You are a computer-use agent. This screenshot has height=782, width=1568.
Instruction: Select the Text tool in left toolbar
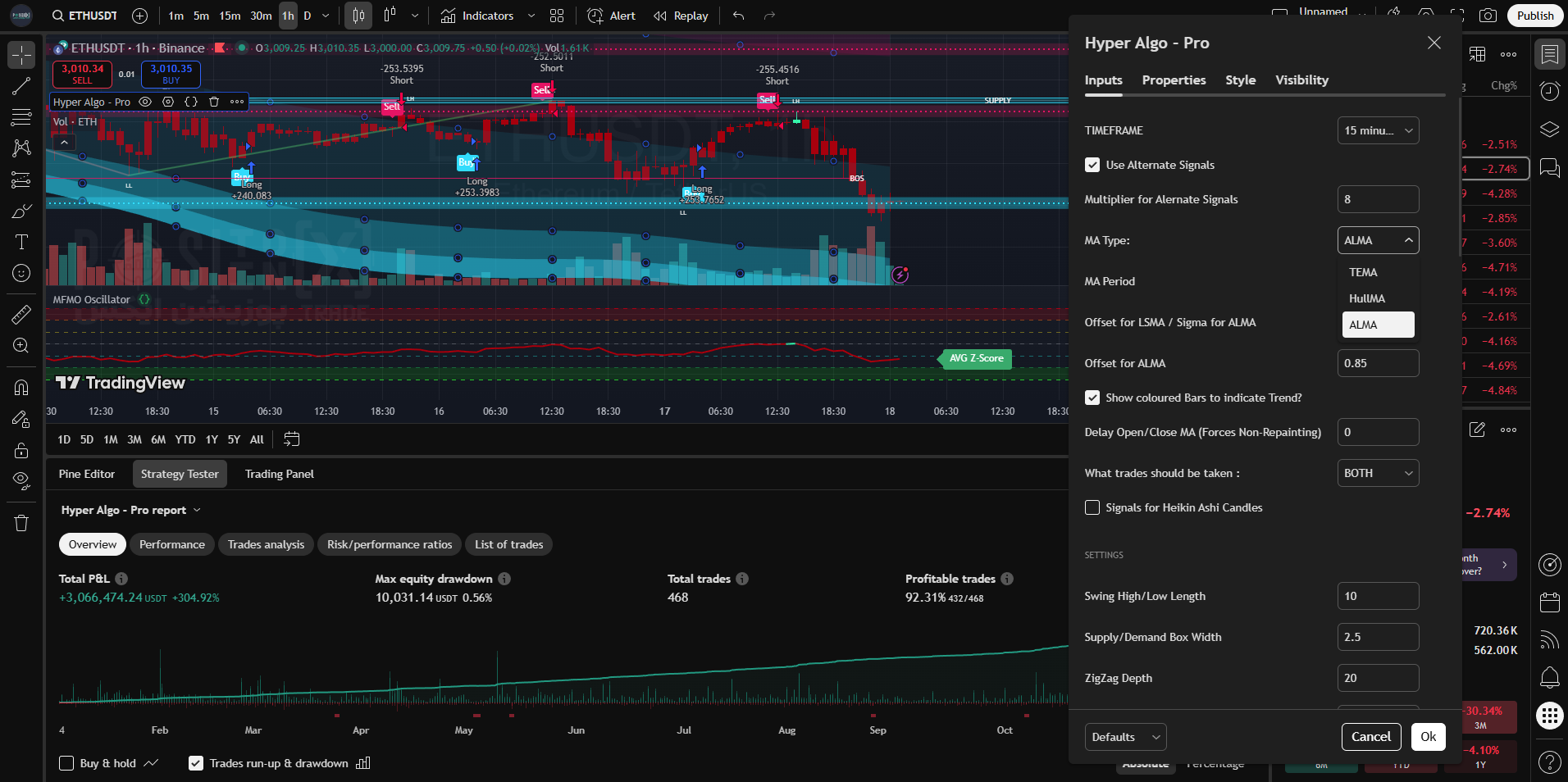21,242
